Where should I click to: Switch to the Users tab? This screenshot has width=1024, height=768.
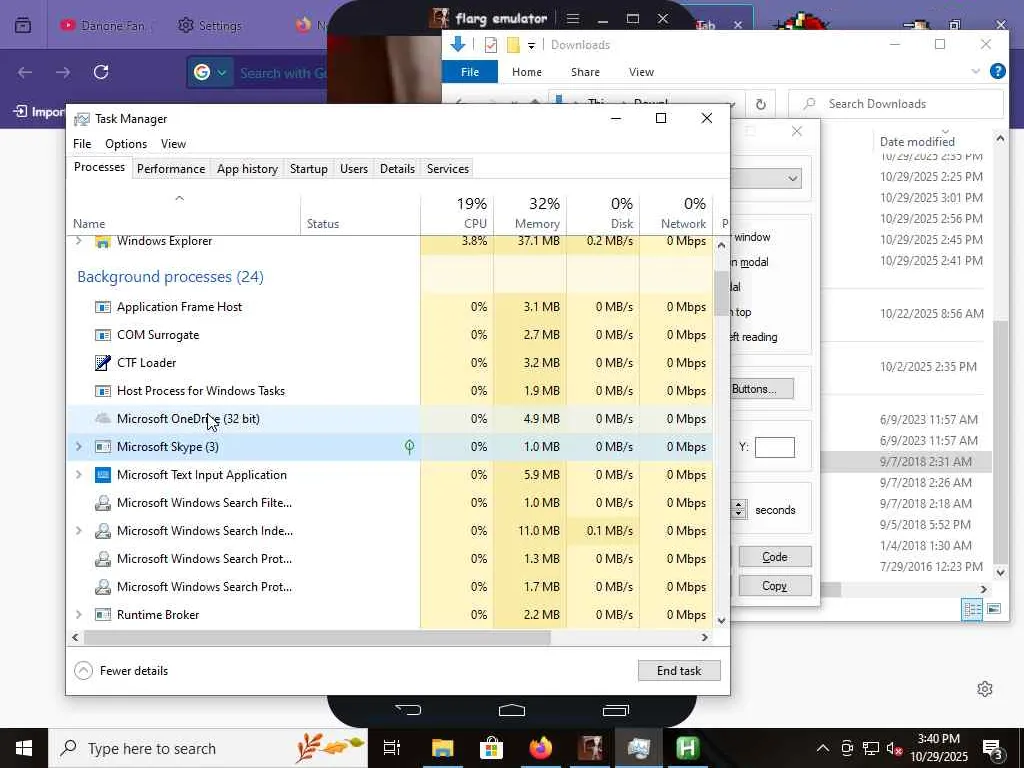[354, 168]
